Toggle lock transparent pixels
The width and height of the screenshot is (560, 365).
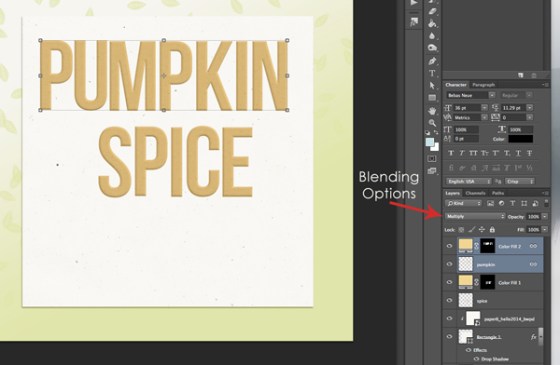click(x=461, y=230)
